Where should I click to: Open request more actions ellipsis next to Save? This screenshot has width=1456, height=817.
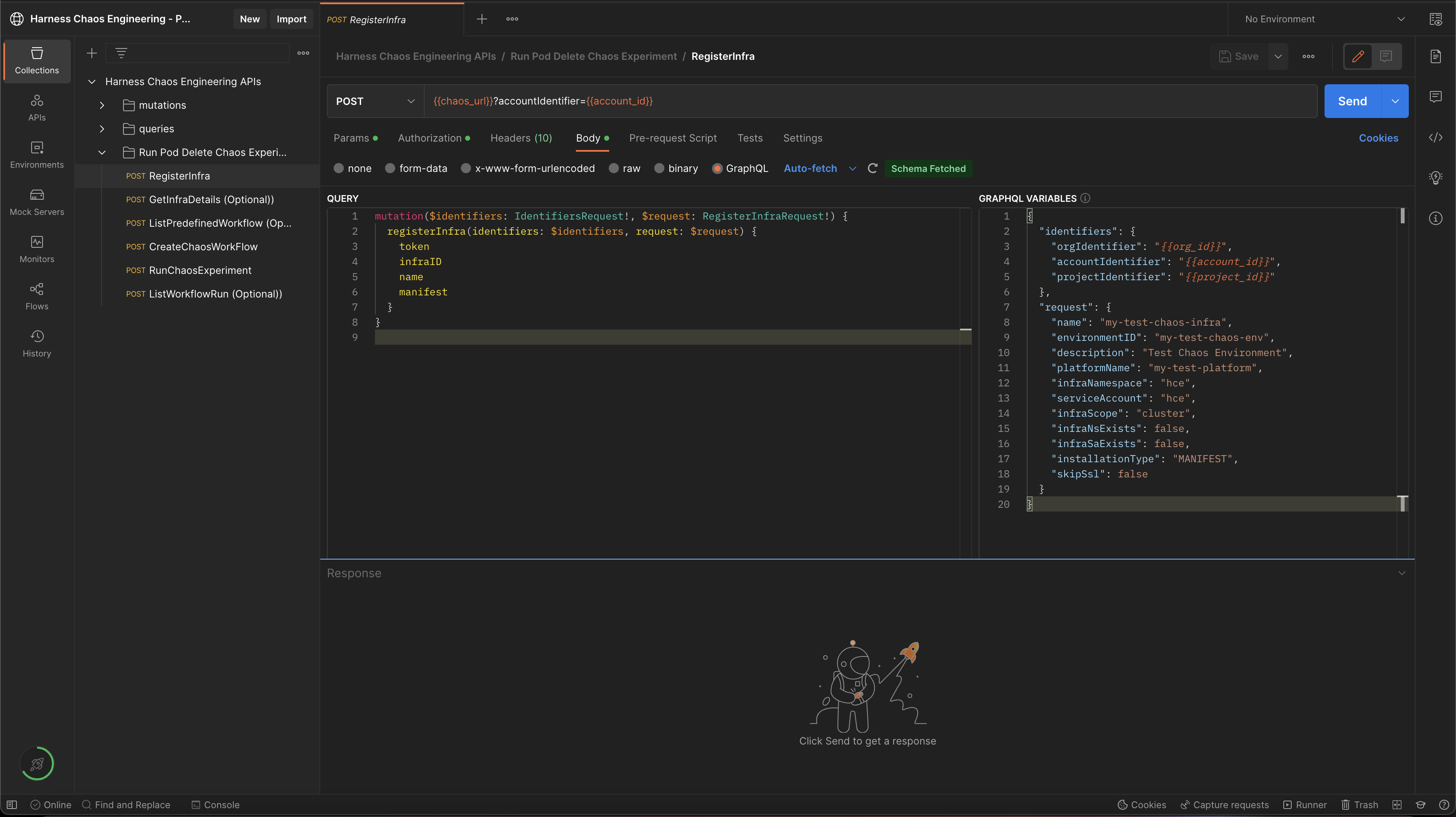pyautogui.click(x=1309, y=56)
